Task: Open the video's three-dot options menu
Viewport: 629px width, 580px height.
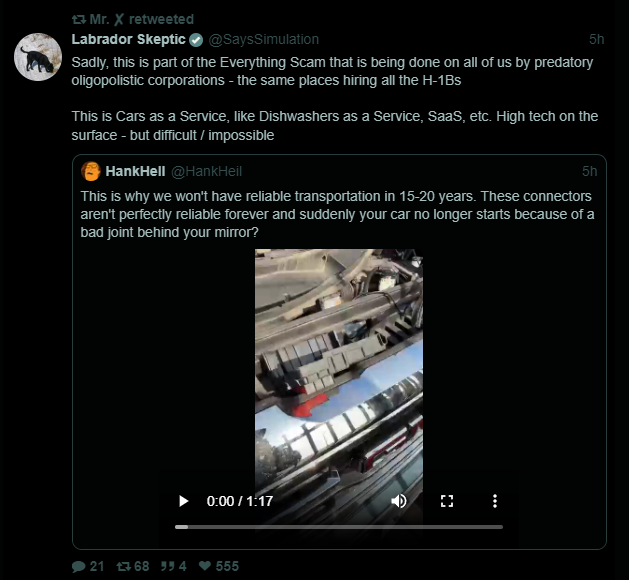Action: [495, 501]
